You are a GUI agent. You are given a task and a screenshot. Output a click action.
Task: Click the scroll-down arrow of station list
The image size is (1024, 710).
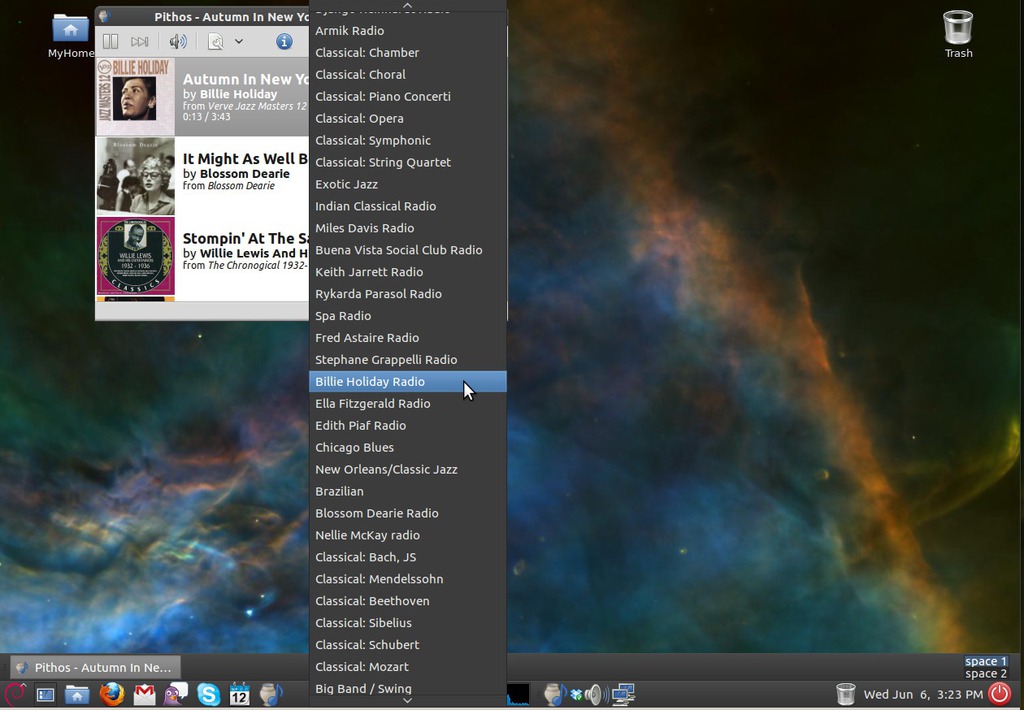click(x=408, y=701)
